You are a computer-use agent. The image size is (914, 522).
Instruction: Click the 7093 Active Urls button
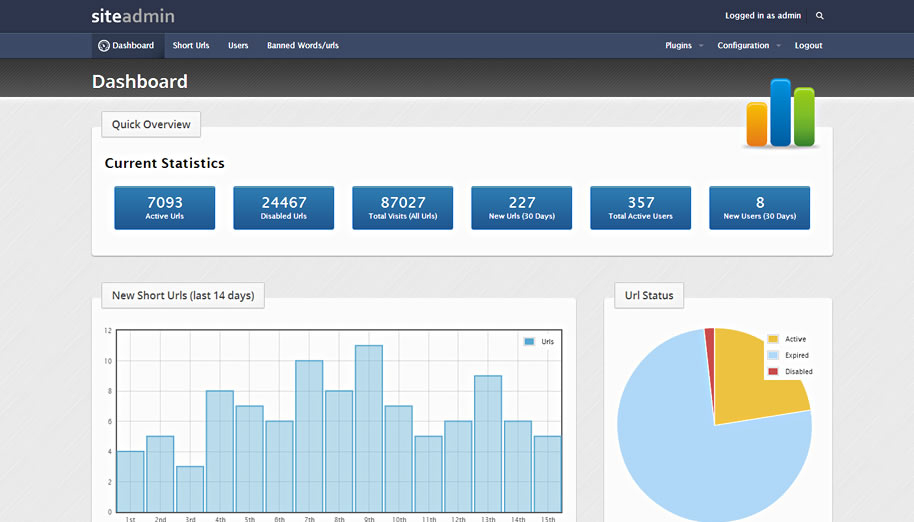[164, 208]
